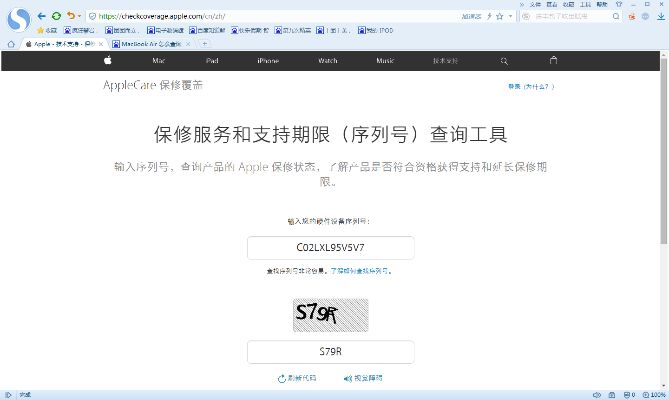669x400 pixels.
Task: Open the 100% zoom control
Action: (x=654, y=395)
